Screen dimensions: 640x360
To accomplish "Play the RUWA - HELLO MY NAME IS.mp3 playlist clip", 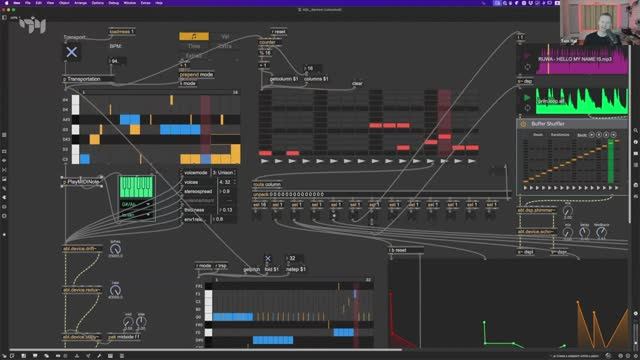I will [x=527, y=56].
